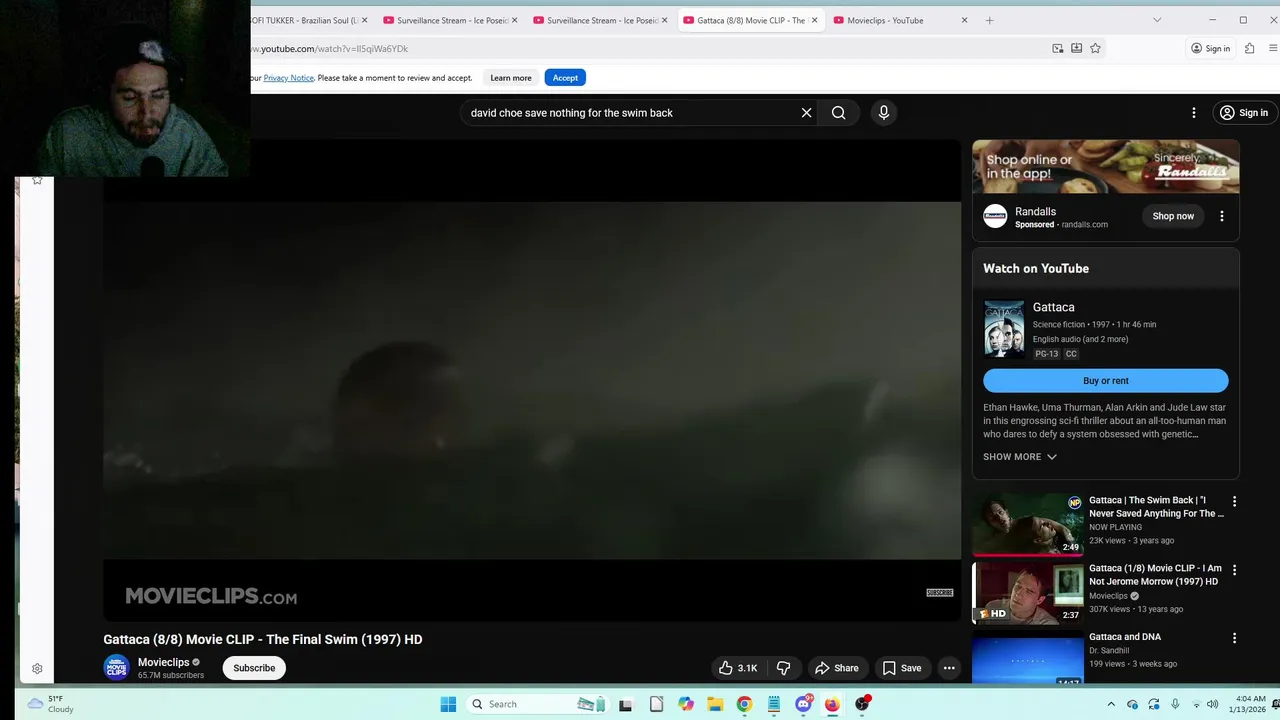Close the Gattaca (8/8) Movie CLIP tab
Viewport: 1280px width, 720px height.
pos(815,20)
